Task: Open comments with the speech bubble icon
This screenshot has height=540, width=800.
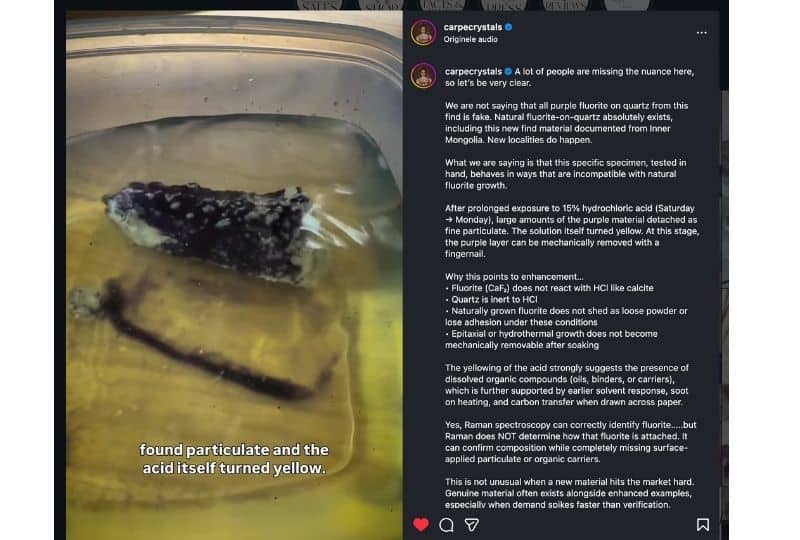Action: point(446,525)
